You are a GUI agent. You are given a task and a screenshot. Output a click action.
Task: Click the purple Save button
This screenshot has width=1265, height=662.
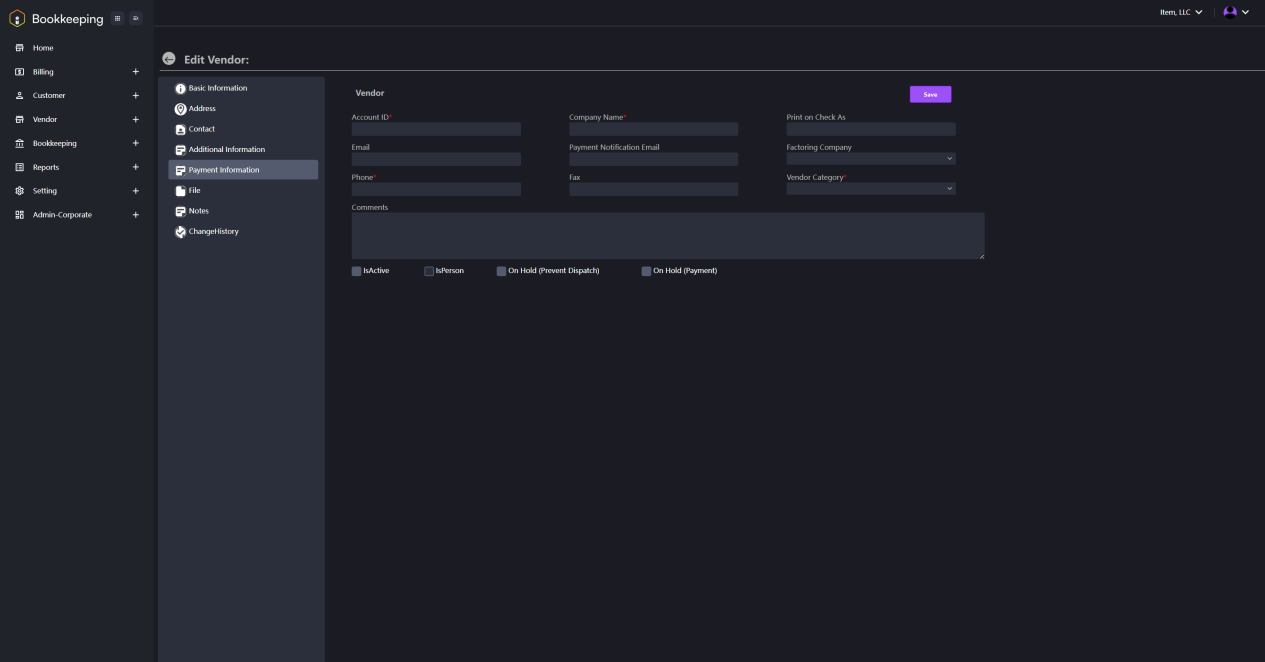pos(930,94)
